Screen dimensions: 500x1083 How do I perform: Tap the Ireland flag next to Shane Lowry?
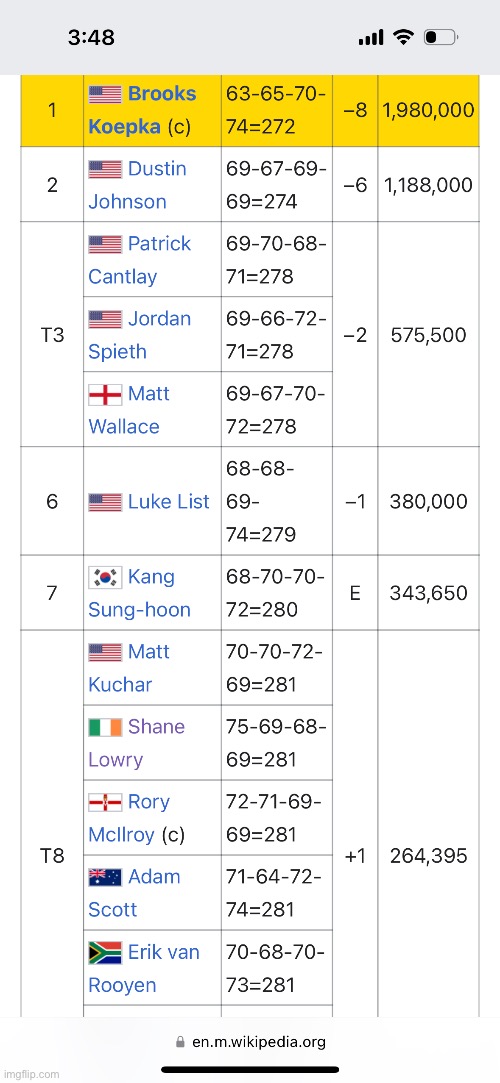[x=105, y=727]
